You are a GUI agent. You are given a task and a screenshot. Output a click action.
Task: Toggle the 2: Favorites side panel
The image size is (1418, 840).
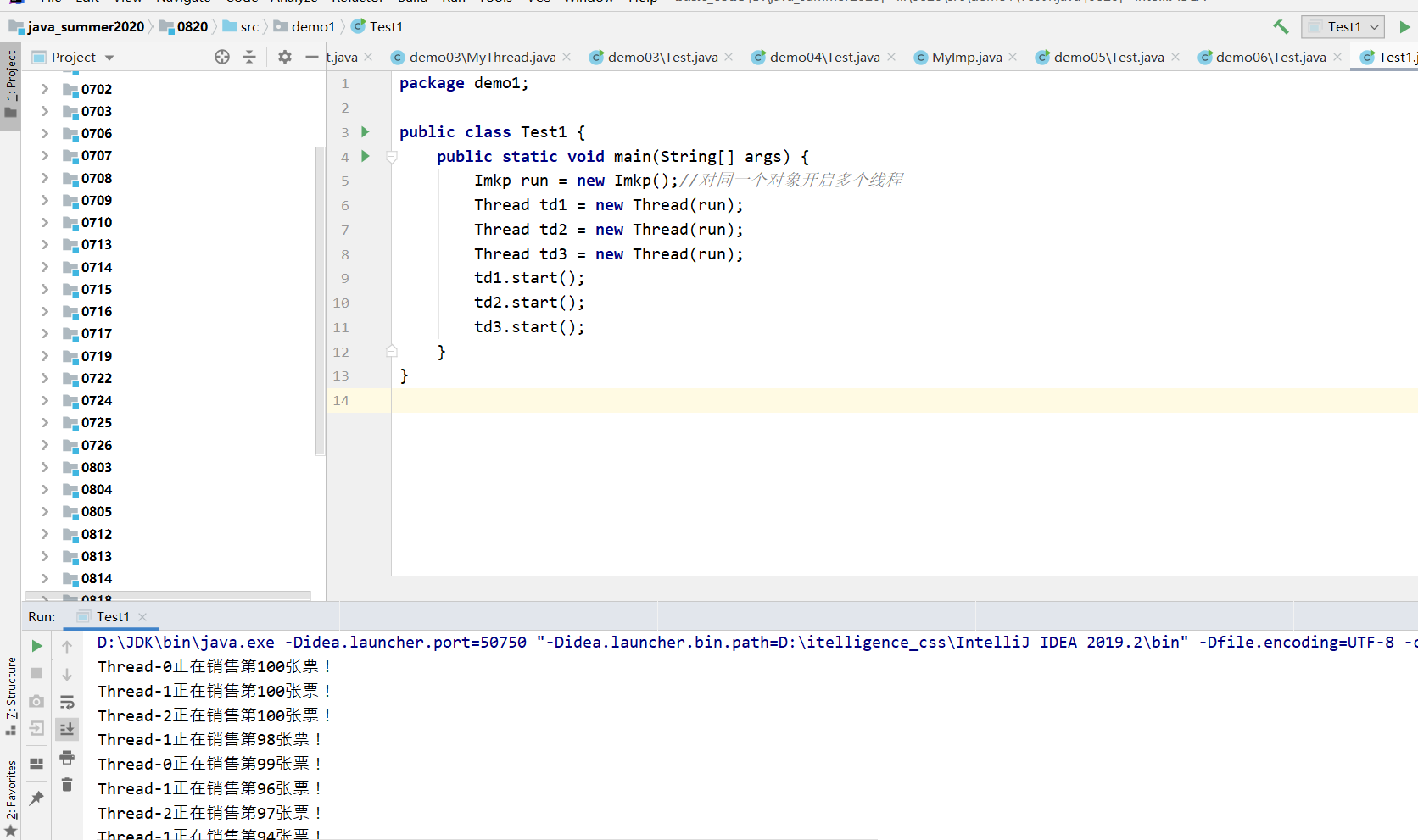[10, 797]
